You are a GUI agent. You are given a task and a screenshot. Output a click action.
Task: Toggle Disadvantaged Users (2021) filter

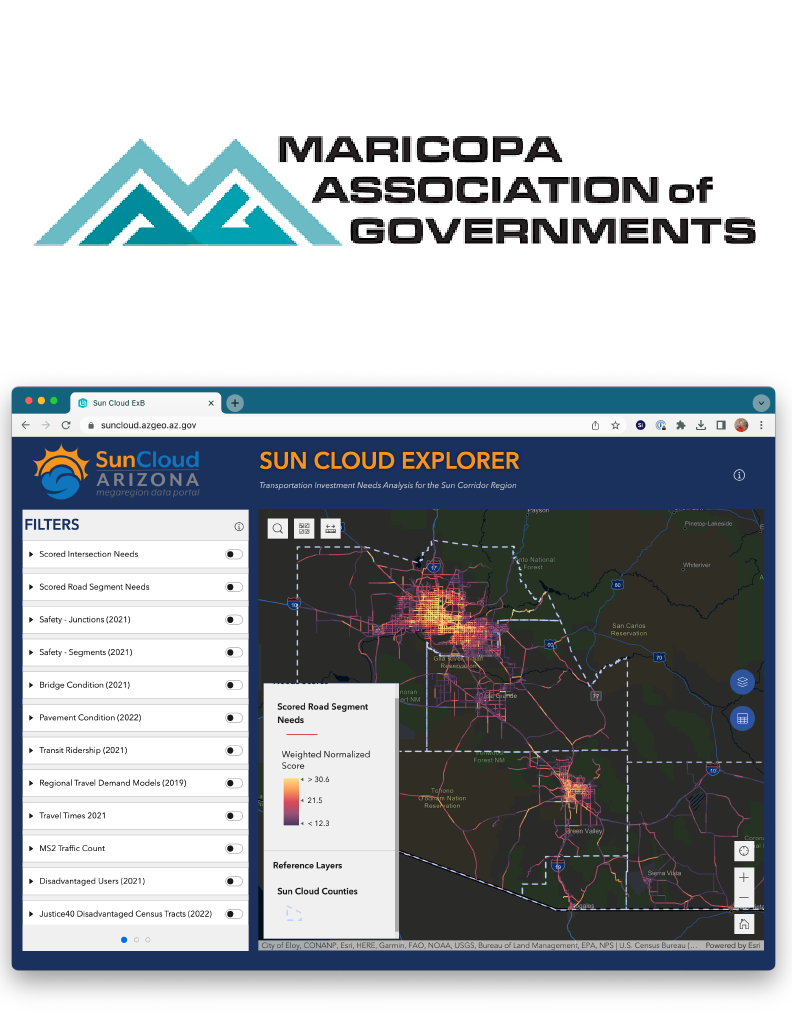click(234, 881)
